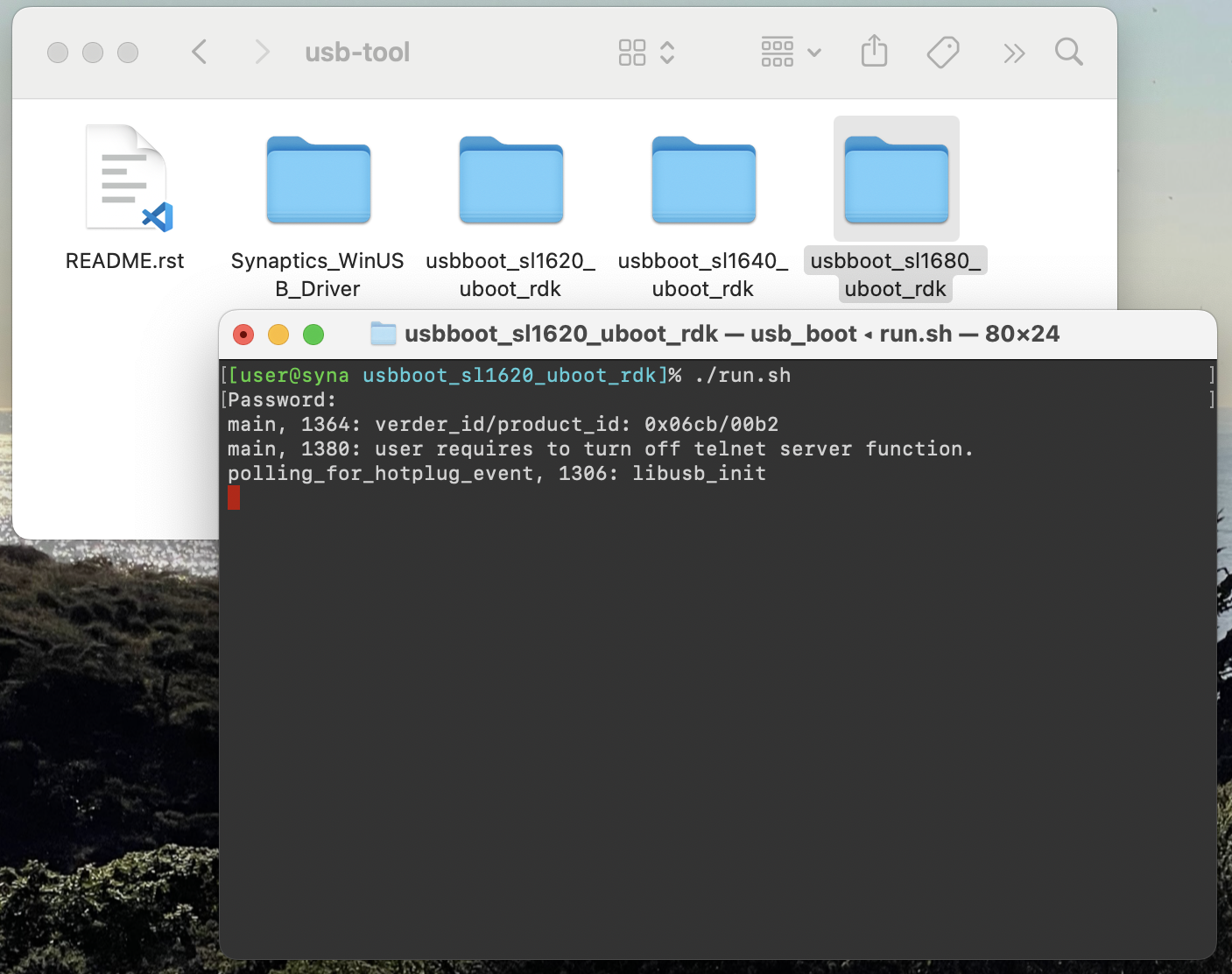Viewport: 1232px width, 974px height.
Task: Open view style up-down chevron selector
Action: (x=667, y=53)
